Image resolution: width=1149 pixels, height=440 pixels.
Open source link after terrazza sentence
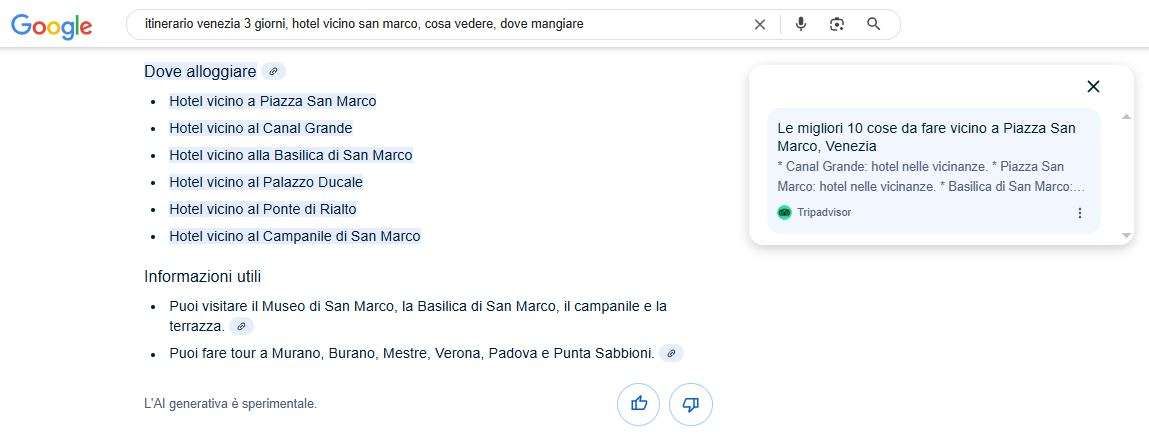coord(240,326)
